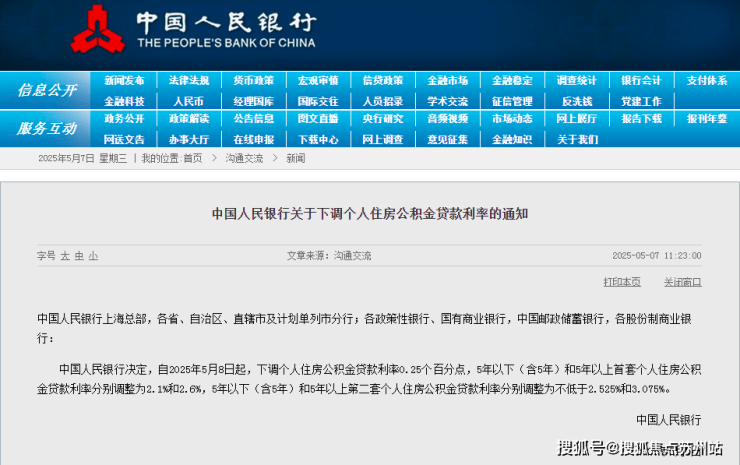Click the 首页 breadcrumb link
The width and height of the screenshot is (740, 465).
pos(192,158)
